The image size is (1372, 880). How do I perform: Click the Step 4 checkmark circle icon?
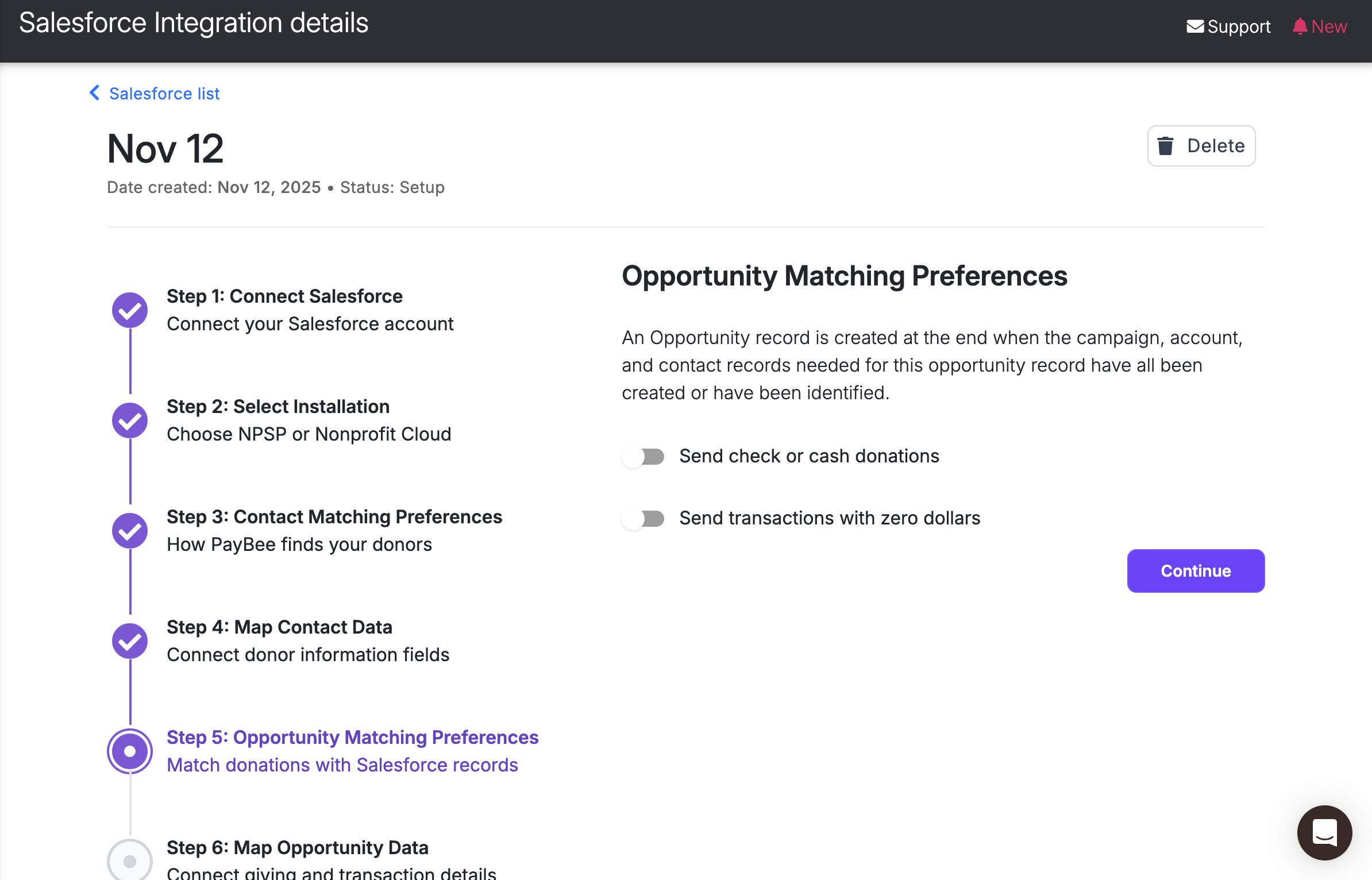pos(130,641)
